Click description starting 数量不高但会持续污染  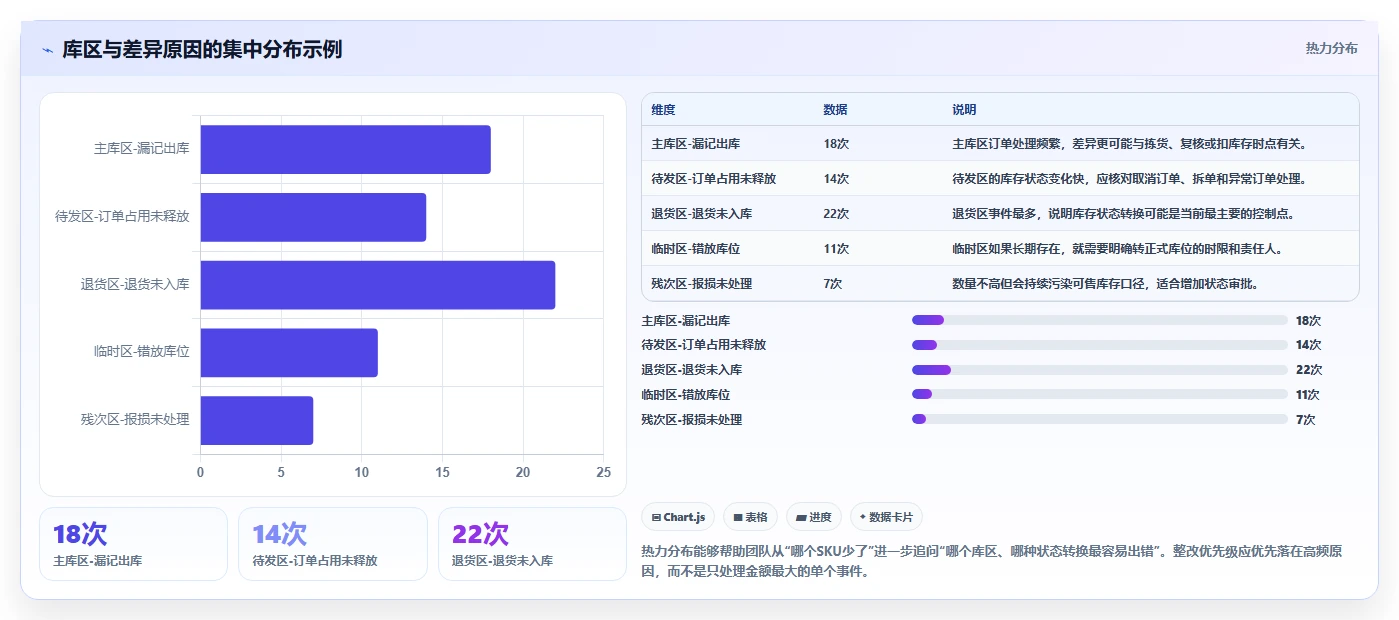pyautogui.click(x=1105, y=284)
